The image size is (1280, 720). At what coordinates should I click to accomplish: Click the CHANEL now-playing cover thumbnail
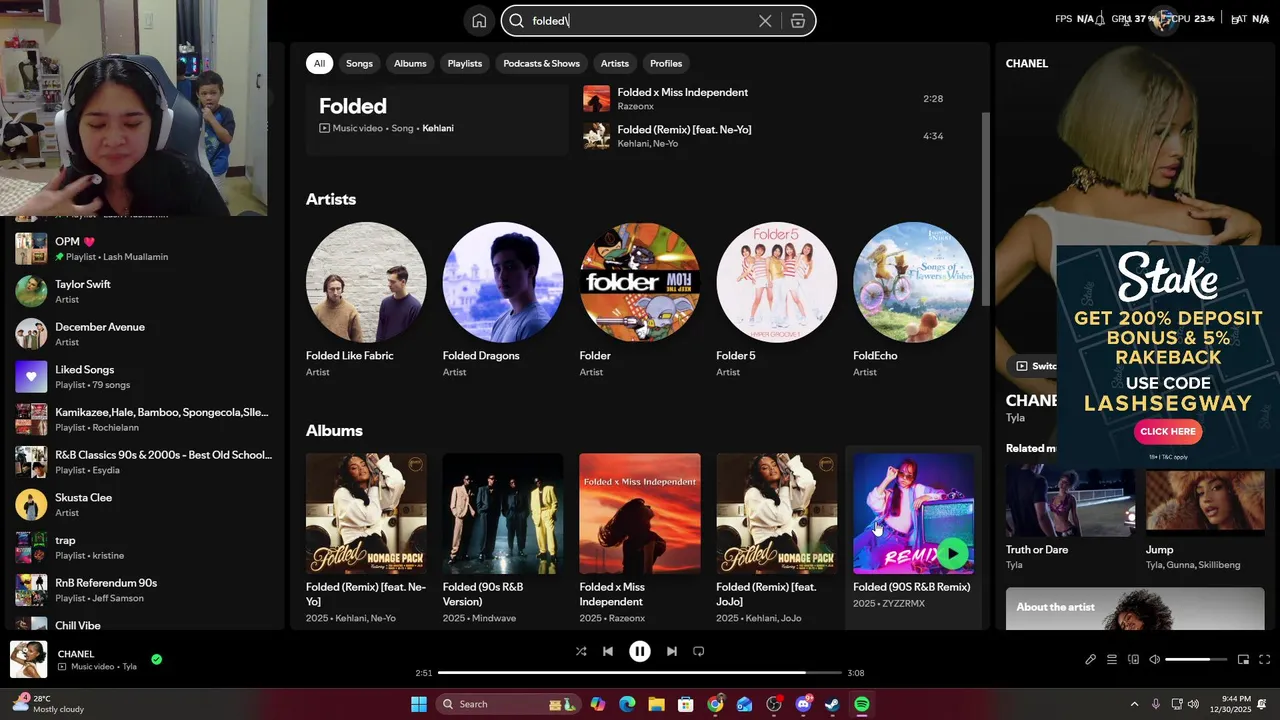[x=28, y=660]
